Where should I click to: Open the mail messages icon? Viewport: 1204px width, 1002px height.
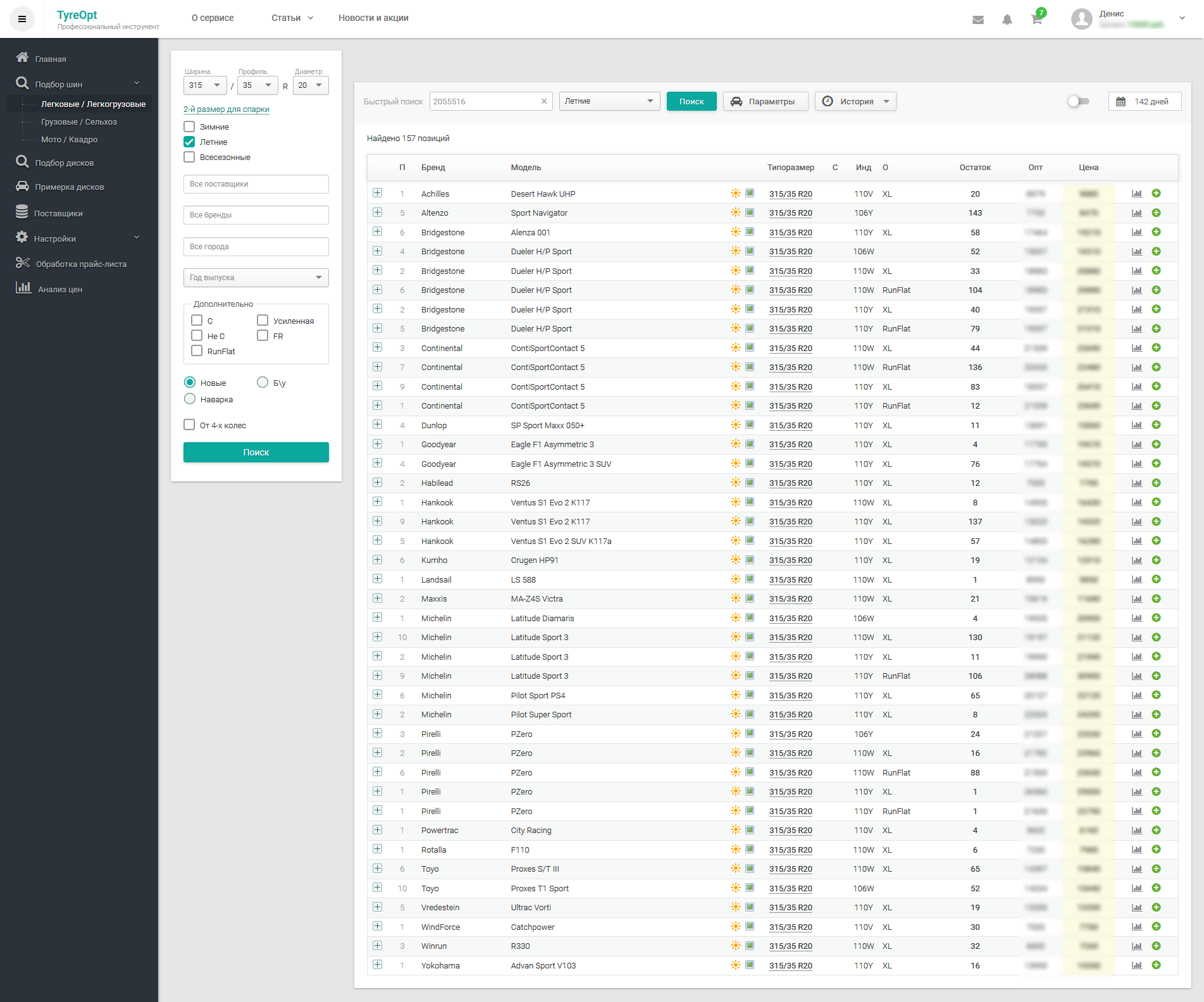(x=978, y=20)
